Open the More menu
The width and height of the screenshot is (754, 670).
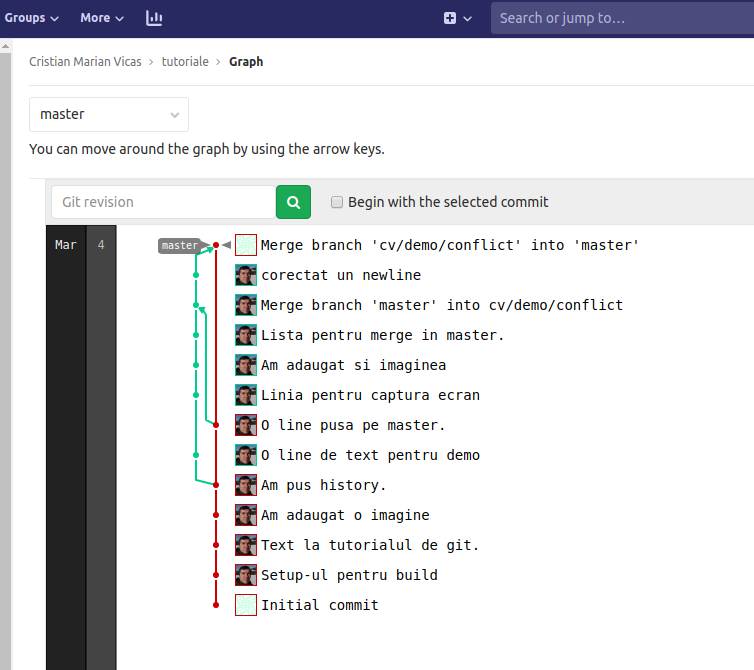(x=102, y=18)
